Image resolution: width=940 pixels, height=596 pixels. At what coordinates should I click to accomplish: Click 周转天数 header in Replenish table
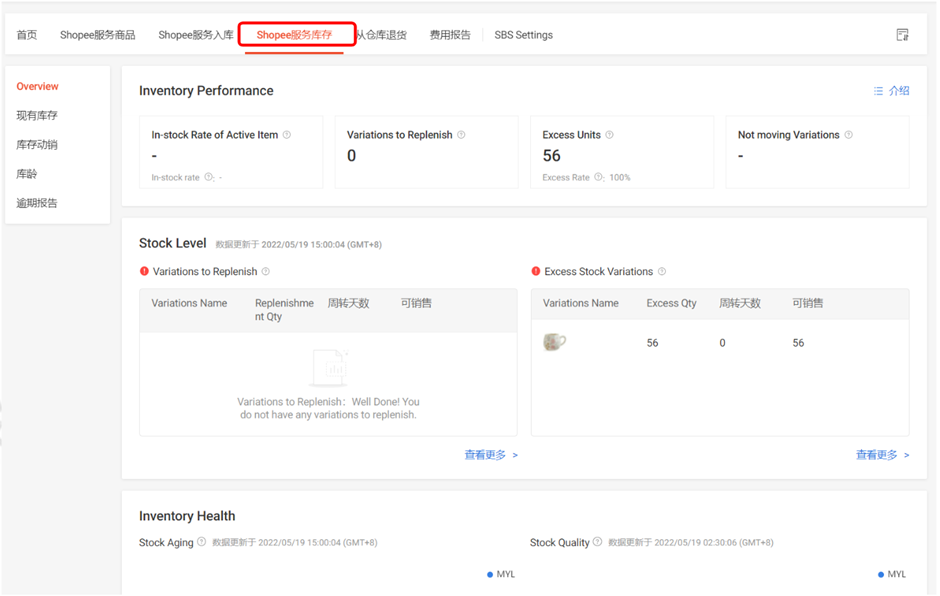348,303
